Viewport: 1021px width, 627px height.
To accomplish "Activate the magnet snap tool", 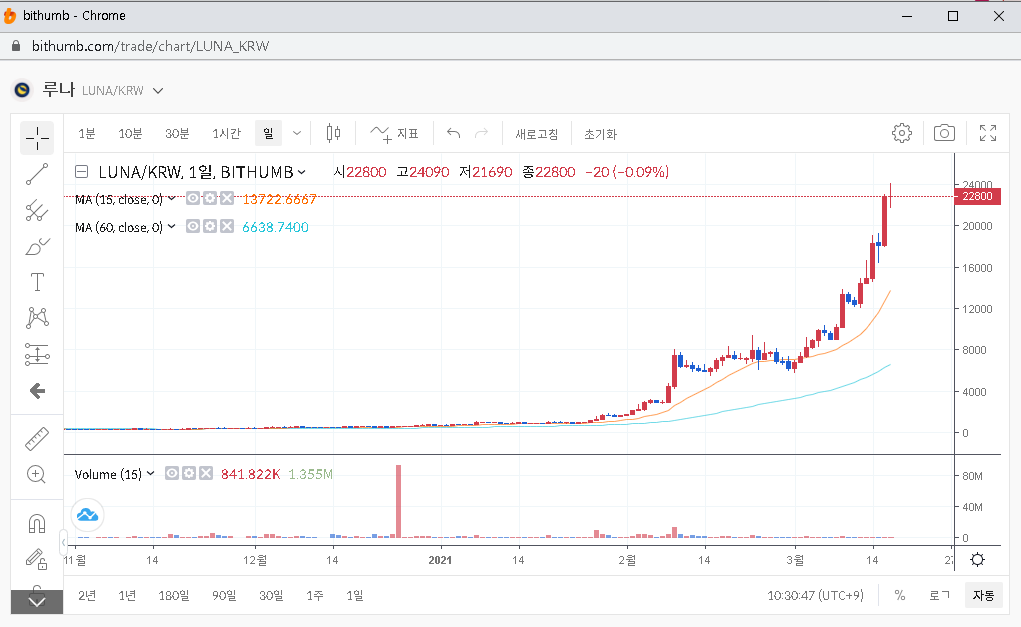I will (37, 523).
